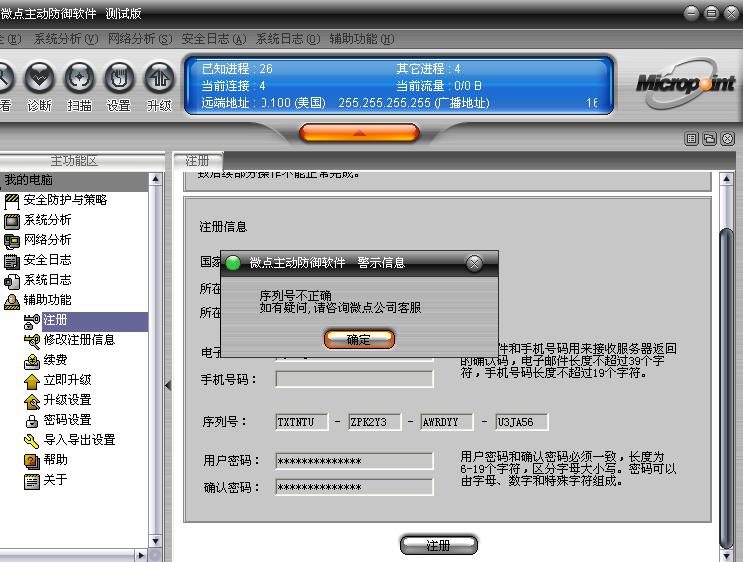Click the 系统分析 monitor icon
743x562 pixels.
point(12,221)
